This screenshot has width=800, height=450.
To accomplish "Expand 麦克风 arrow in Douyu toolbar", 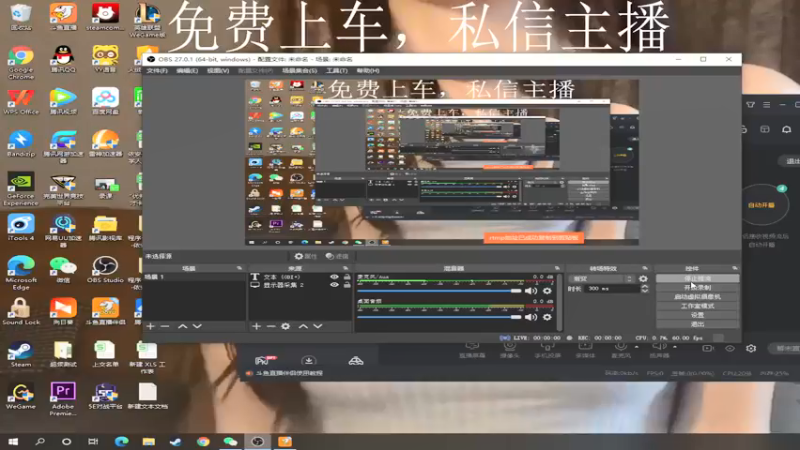I will [636, 347].
